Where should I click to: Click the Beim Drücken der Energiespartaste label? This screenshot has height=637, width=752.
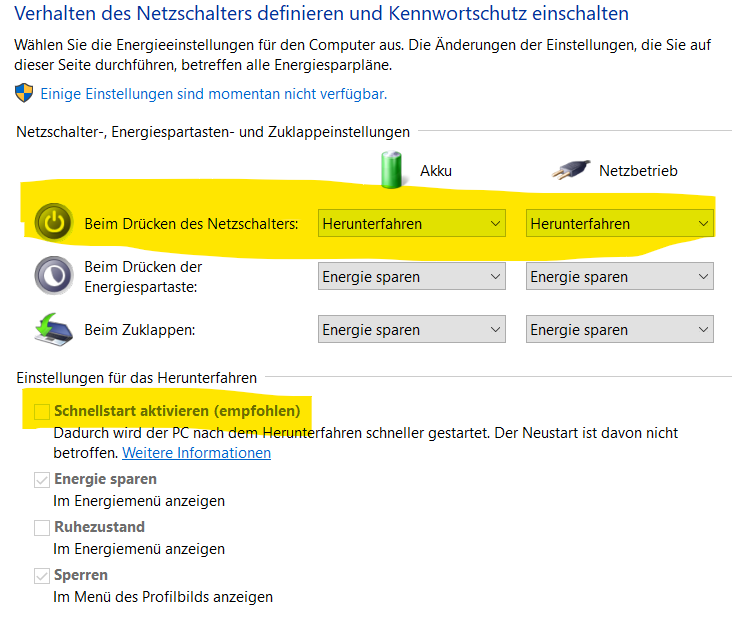coord(143,277)
